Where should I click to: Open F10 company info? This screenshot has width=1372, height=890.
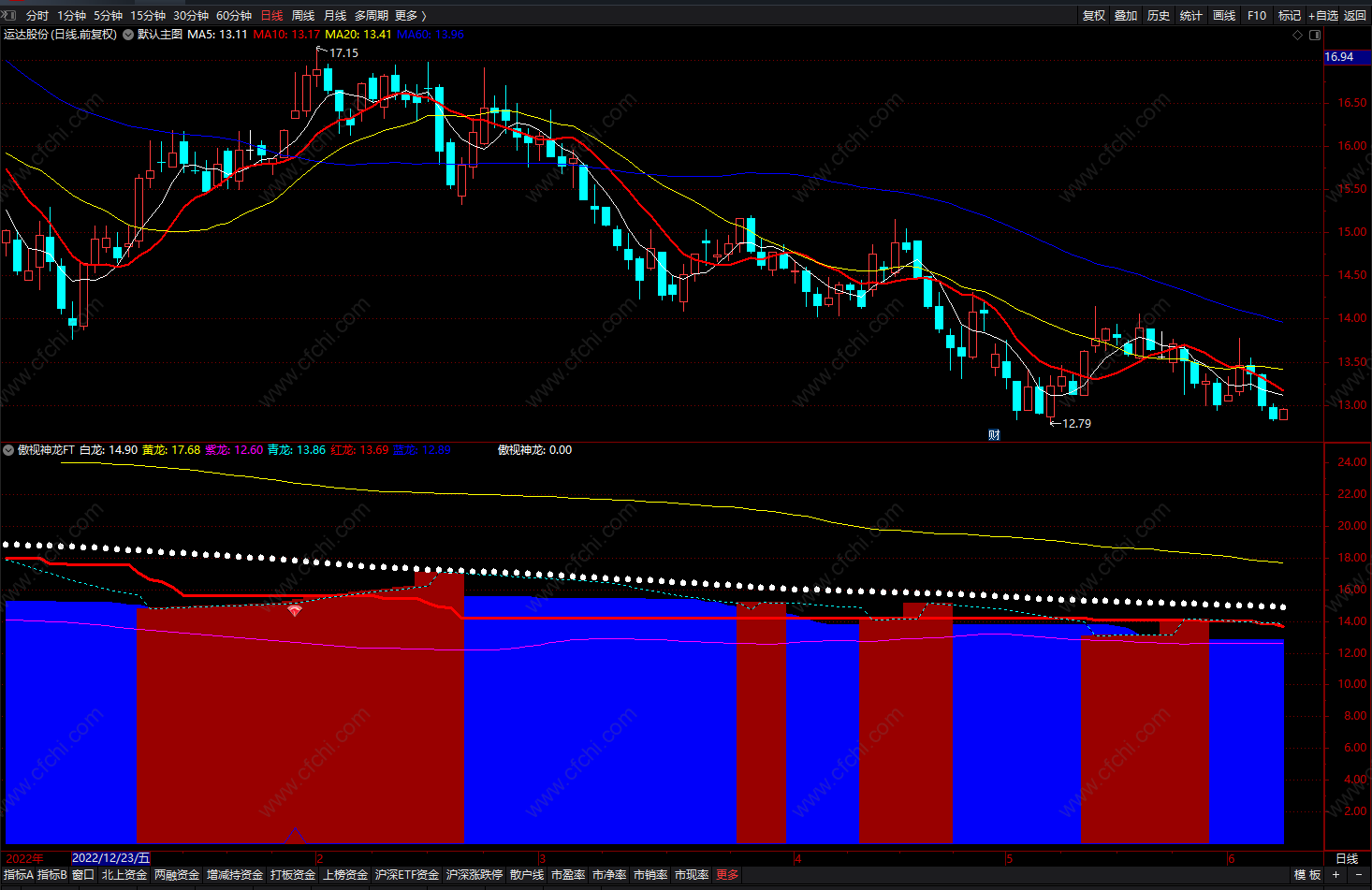(1257, 15)
